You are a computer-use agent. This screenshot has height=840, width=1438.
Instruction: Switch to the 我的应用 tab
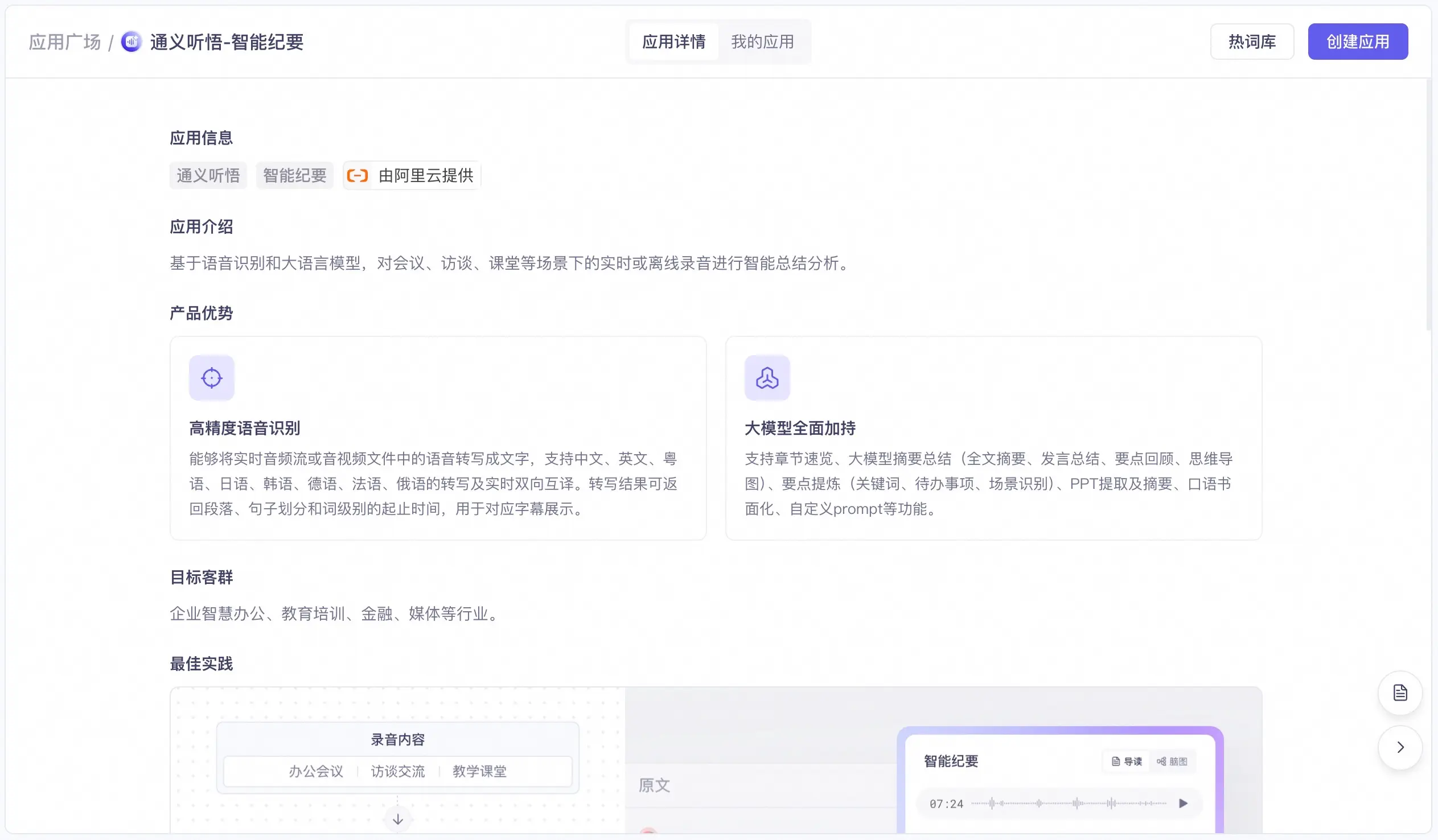tap(762, 42)
